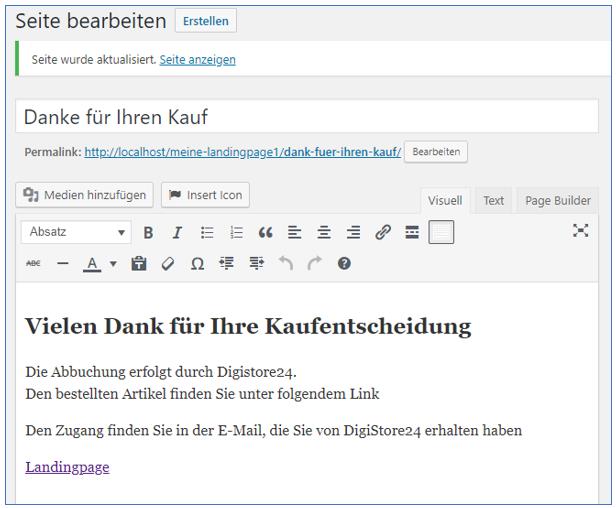Insert a bulleted list
Viewport: 616px width, 508px height.
207,232
